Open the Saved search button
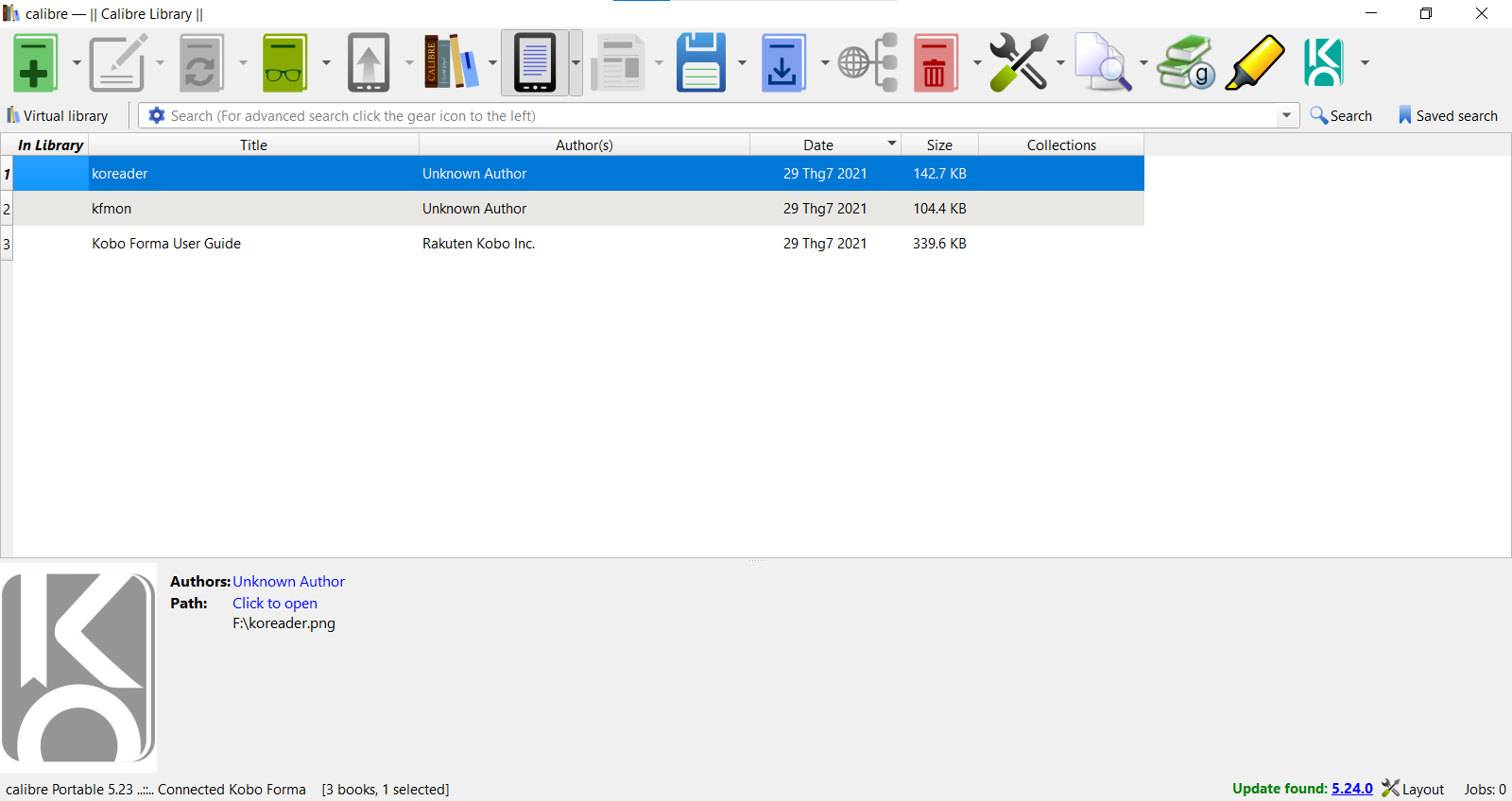1512x801 pixels. click(x=1448, y=115)
